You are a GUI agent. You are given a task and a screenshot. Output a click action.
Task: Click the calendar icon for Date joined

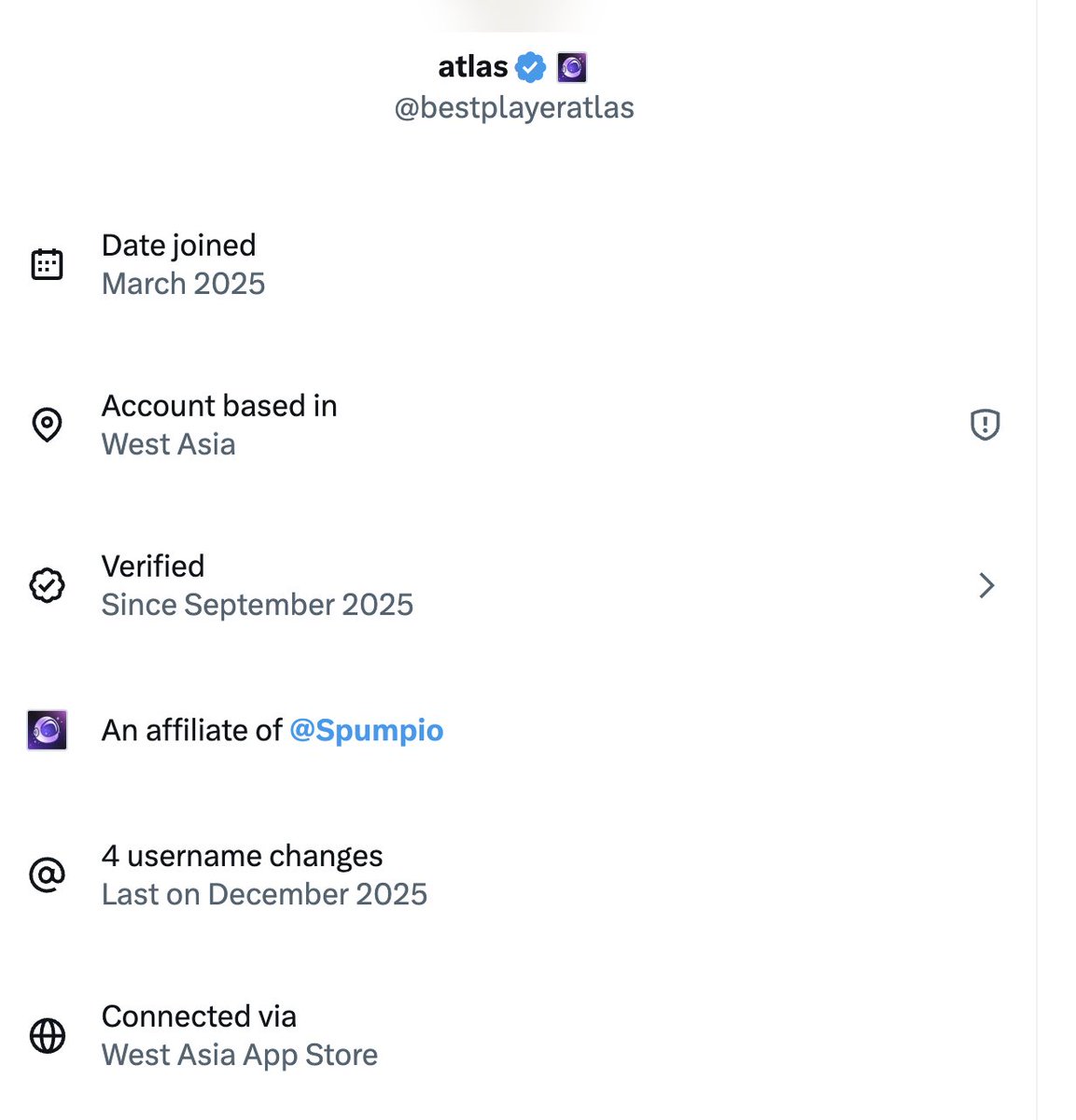(x=47, y=264)
